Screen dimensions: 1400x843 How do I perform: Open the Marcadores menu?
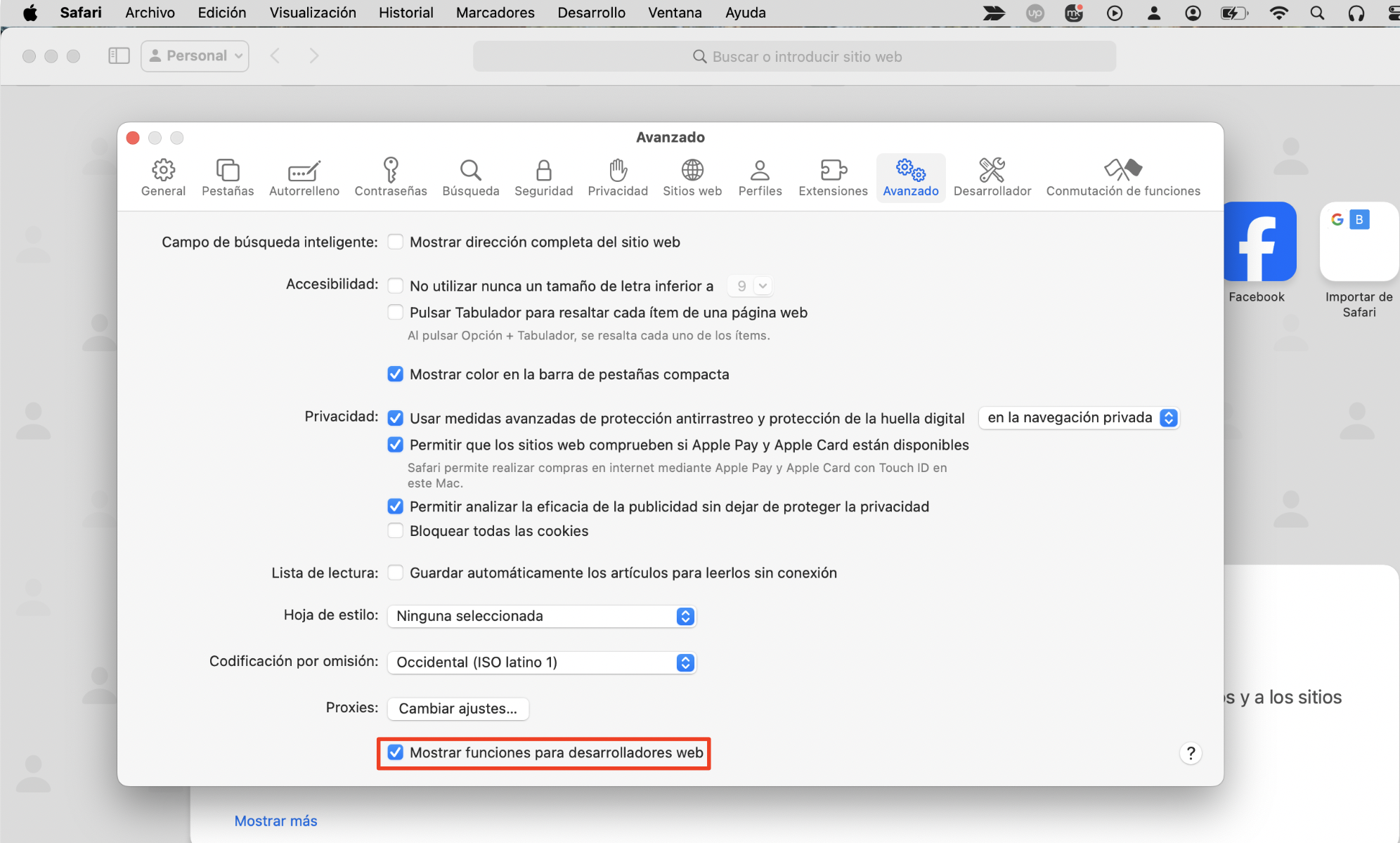(x=495, y=13)
